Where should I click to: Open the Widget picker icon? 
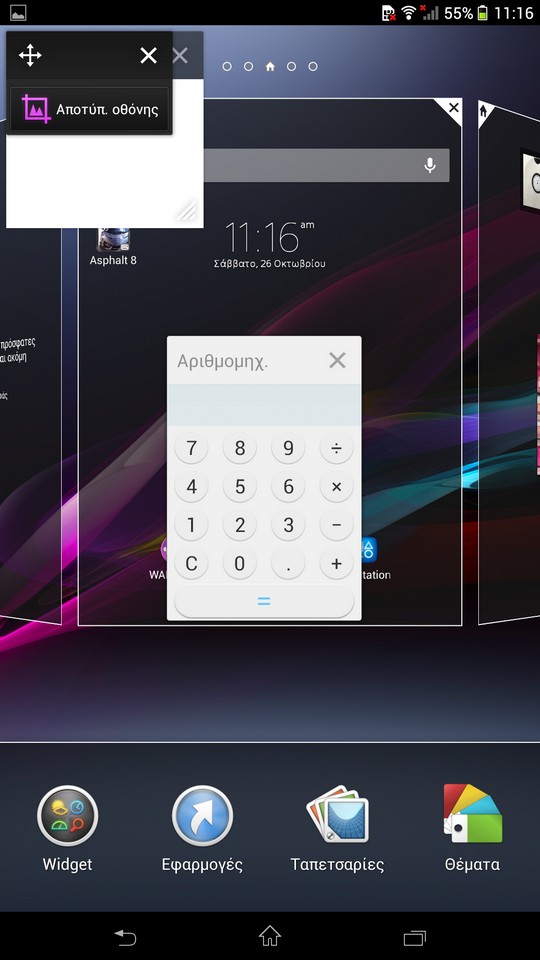click(67, 816)
